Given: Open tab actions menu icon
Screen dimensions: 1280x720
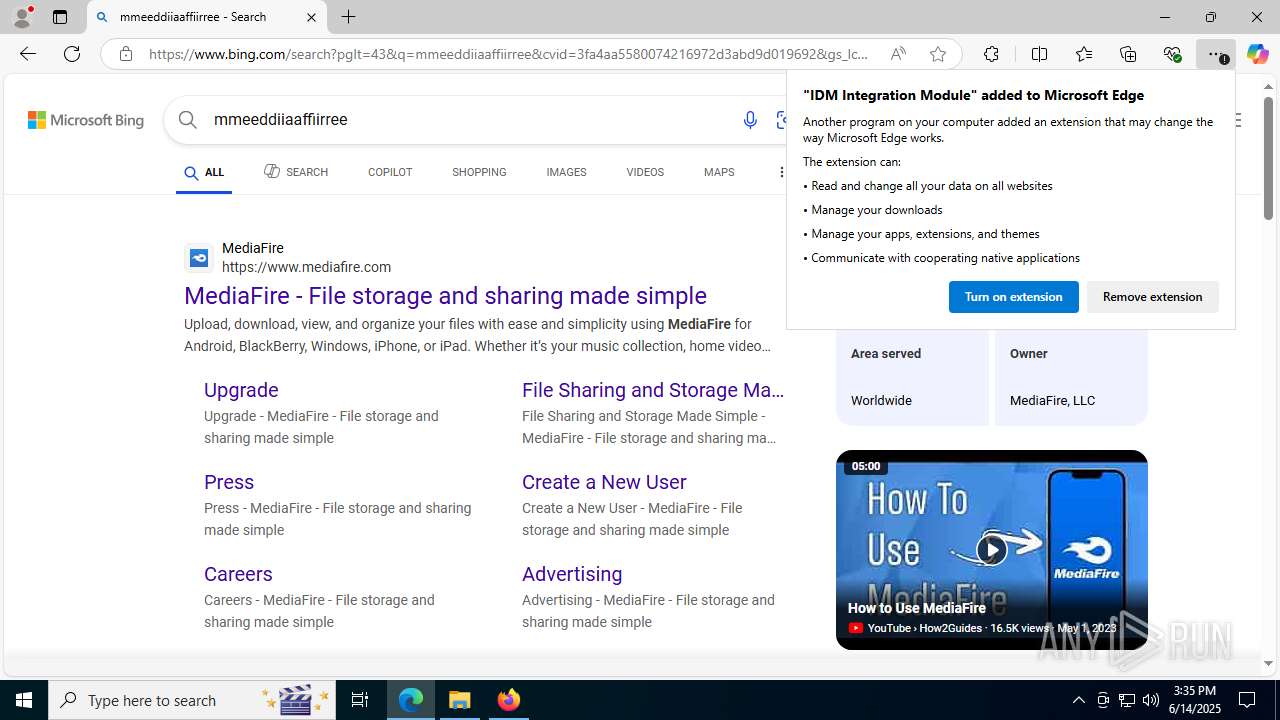Looking at the screenshot, I should coord(59,17).
